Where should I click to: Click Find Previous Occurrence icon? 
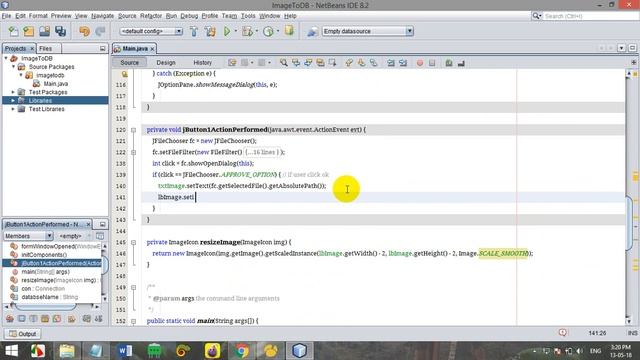point(296,62)
